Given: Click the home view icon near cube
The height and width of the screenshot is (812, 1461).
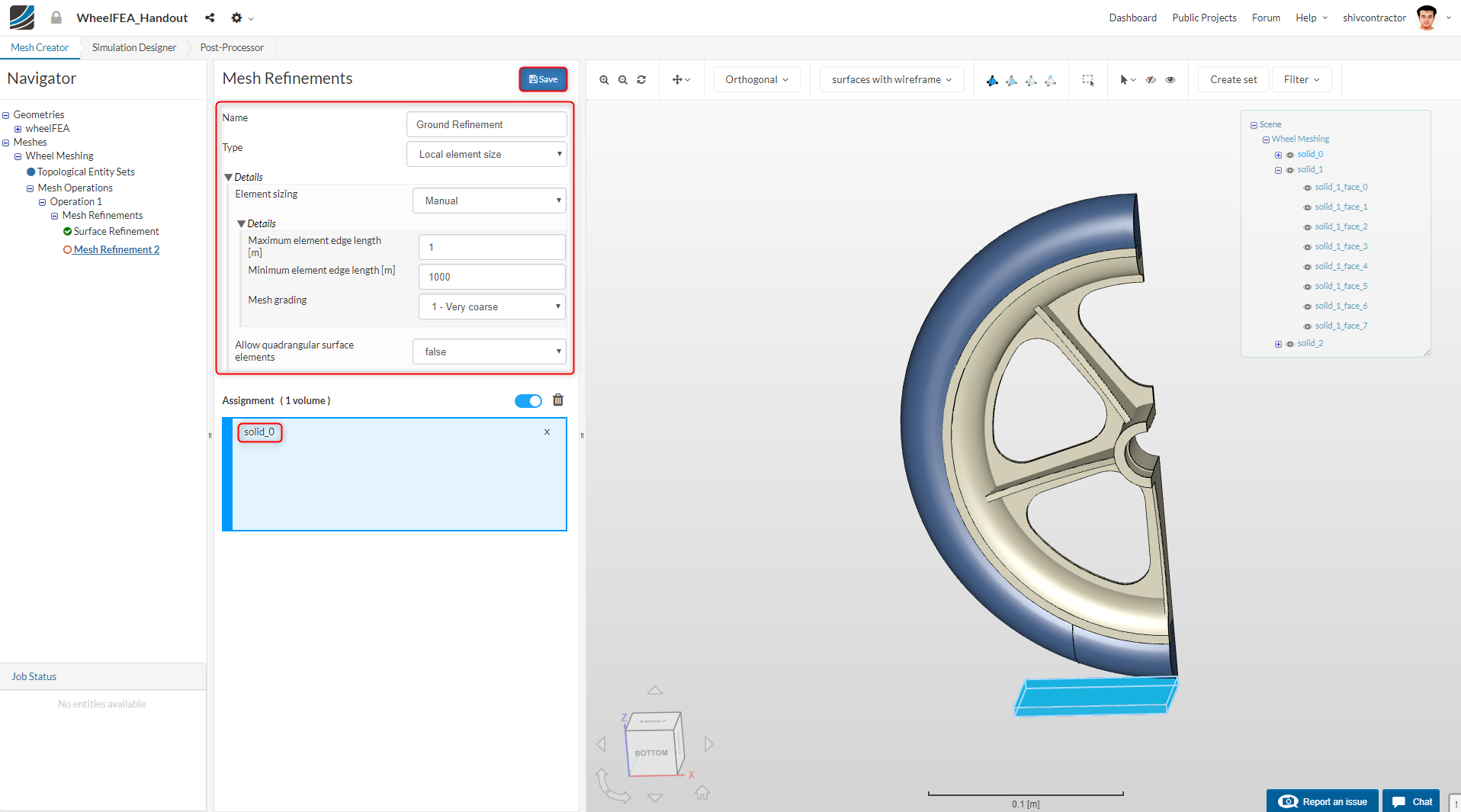Looking at the screenshot, I should click(x=702, y=793).
